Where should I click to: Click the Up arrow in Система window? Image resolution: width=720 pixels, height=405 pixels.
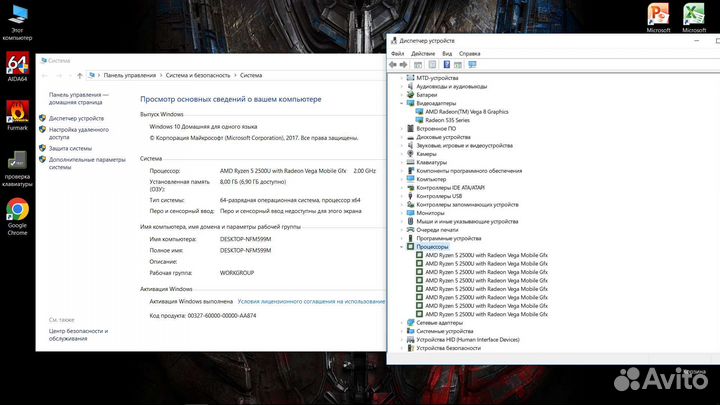pyautogui.click(x=79, y=75)
